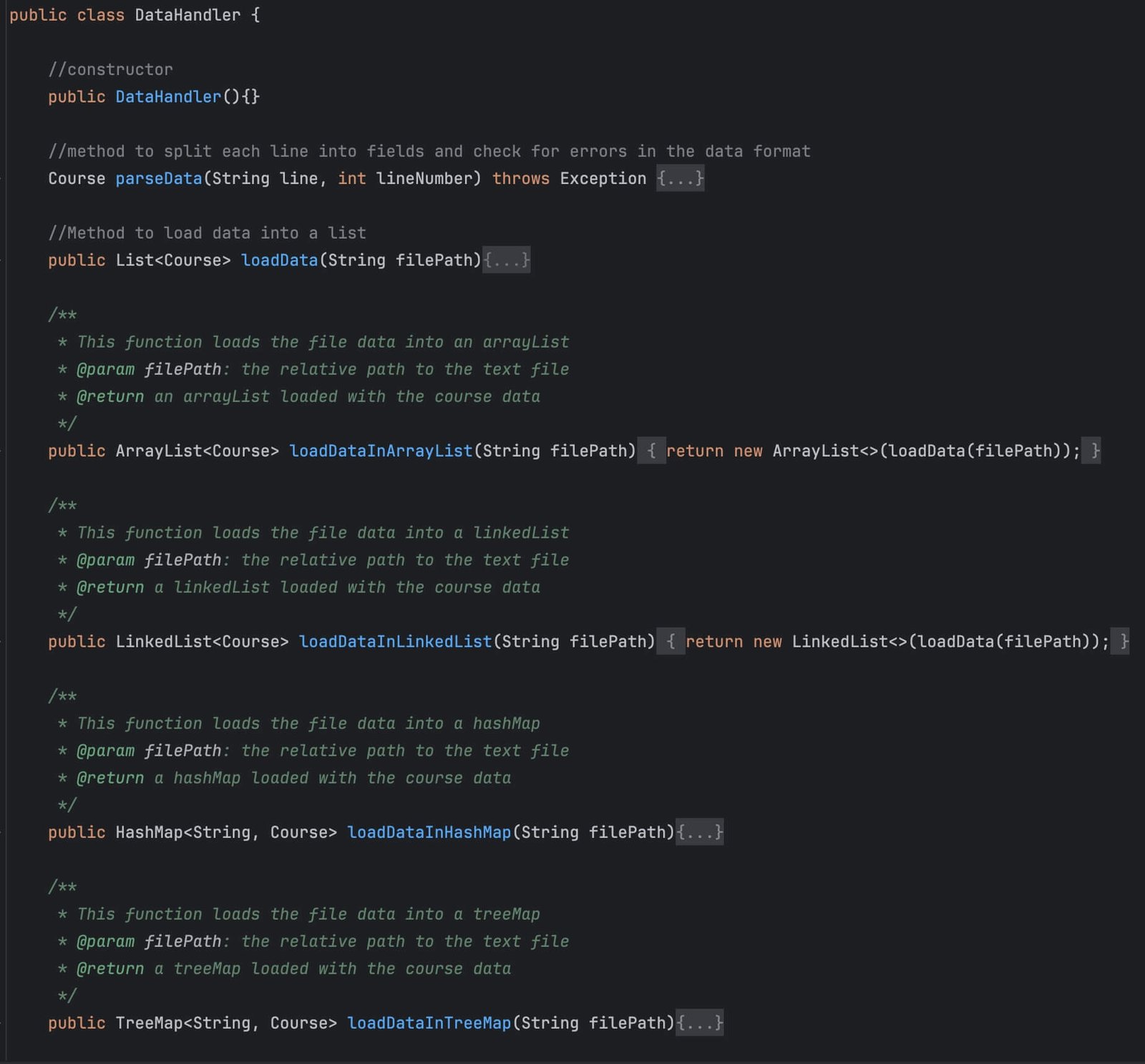Expand the folded loadDataInTreeMap body
Image resolution: width=1145 pixels, height=1064 pixels.
[700, 1023]
